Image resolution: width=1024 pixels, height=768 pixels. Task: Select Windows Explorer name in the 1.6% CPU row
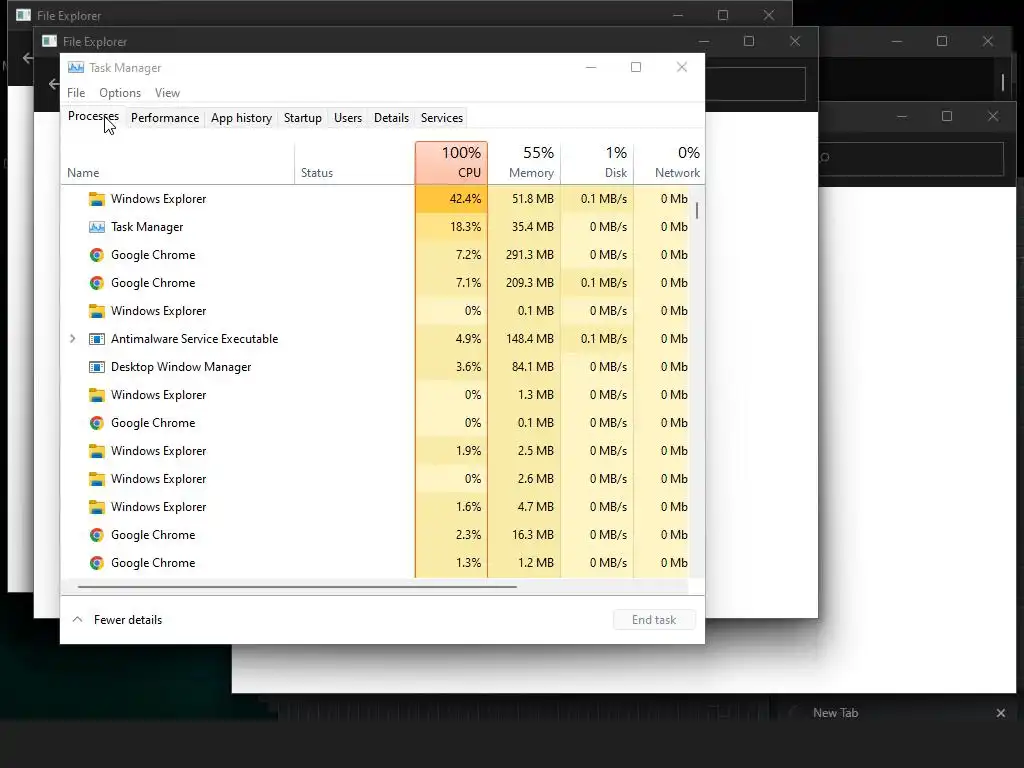[x=159, y=507]
